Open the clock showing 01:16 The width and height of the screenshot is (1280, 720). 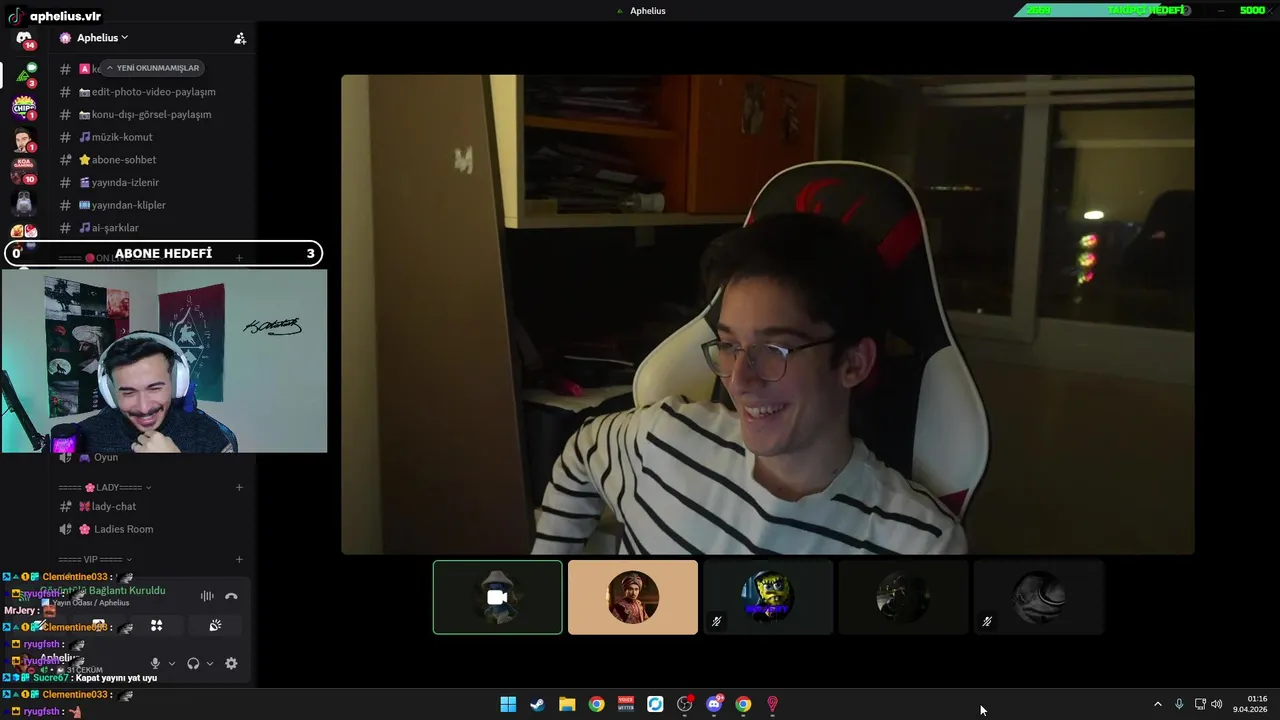coord(1250,704)
